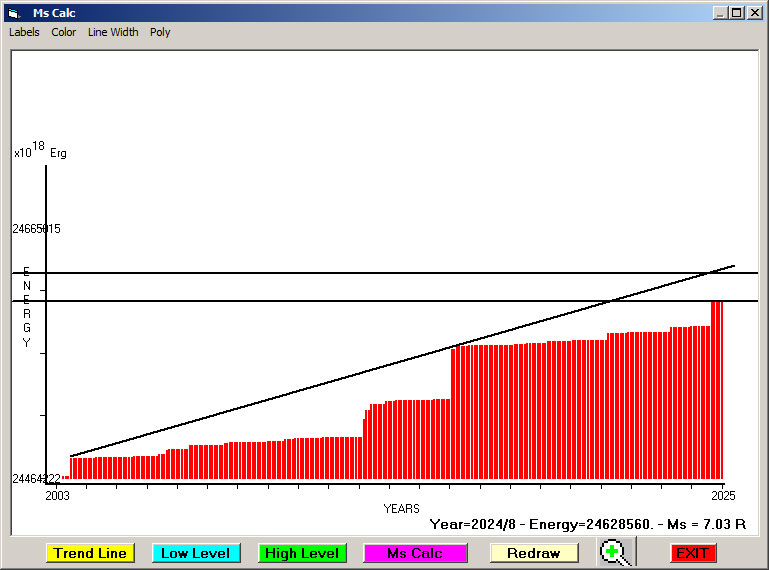Open the Poly menu

[x=160, y=32]
